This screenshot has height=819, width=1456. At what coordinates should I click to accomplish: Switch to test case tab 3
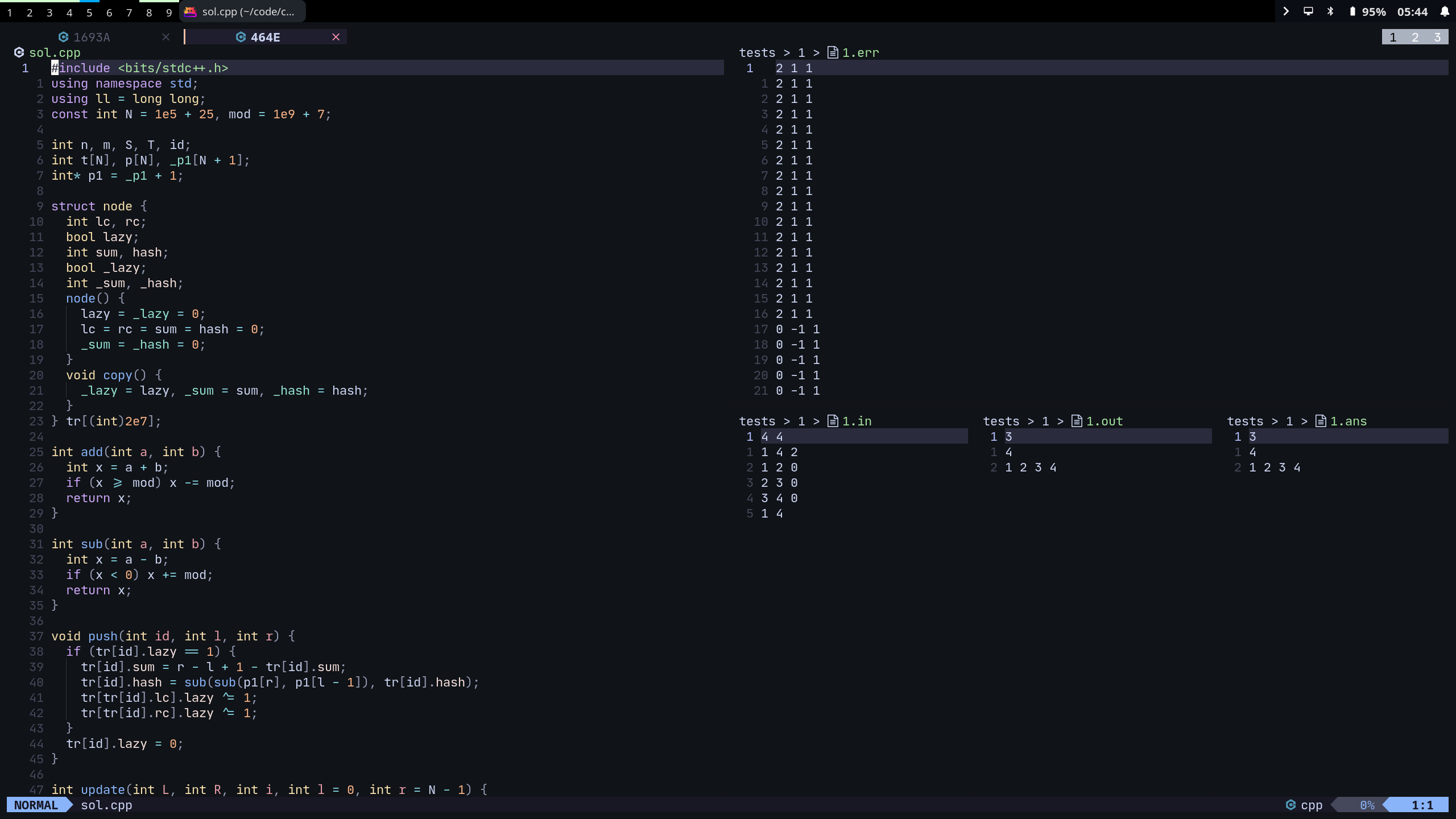tap(1437, 36)
